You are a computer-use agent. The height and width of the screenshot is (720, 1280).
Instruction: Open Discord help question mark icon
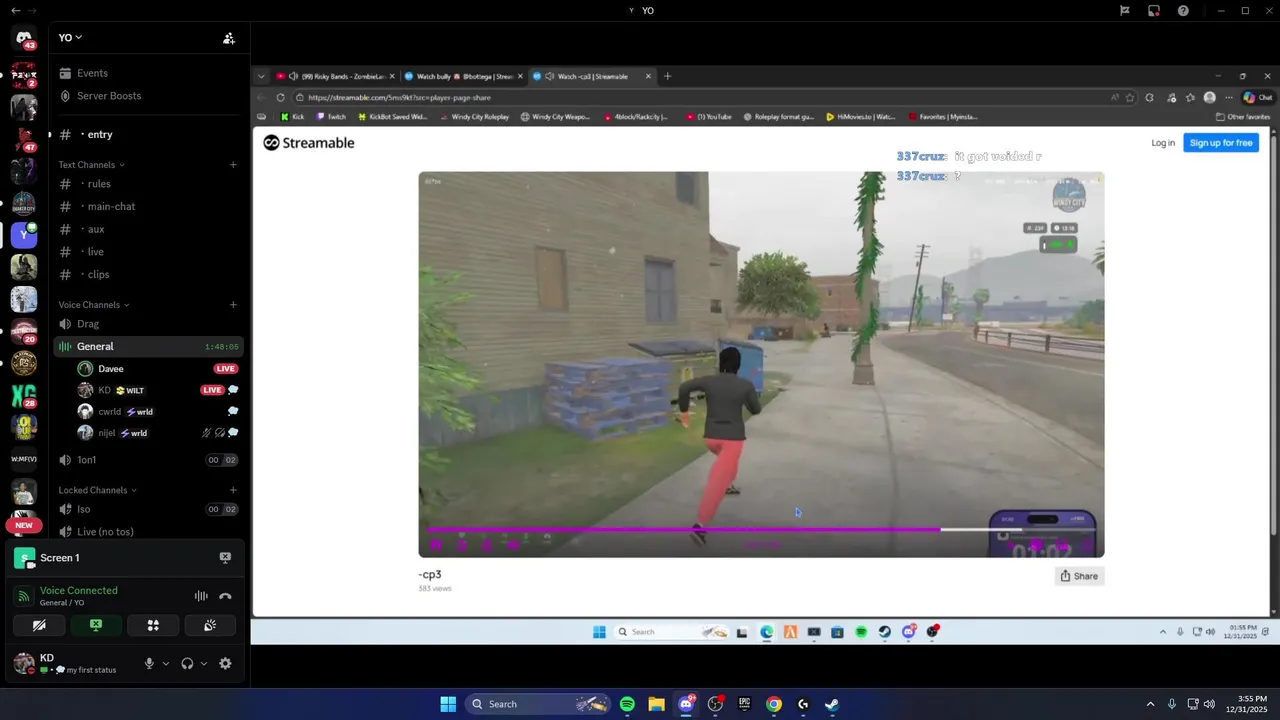click(x=1183, y=10)
